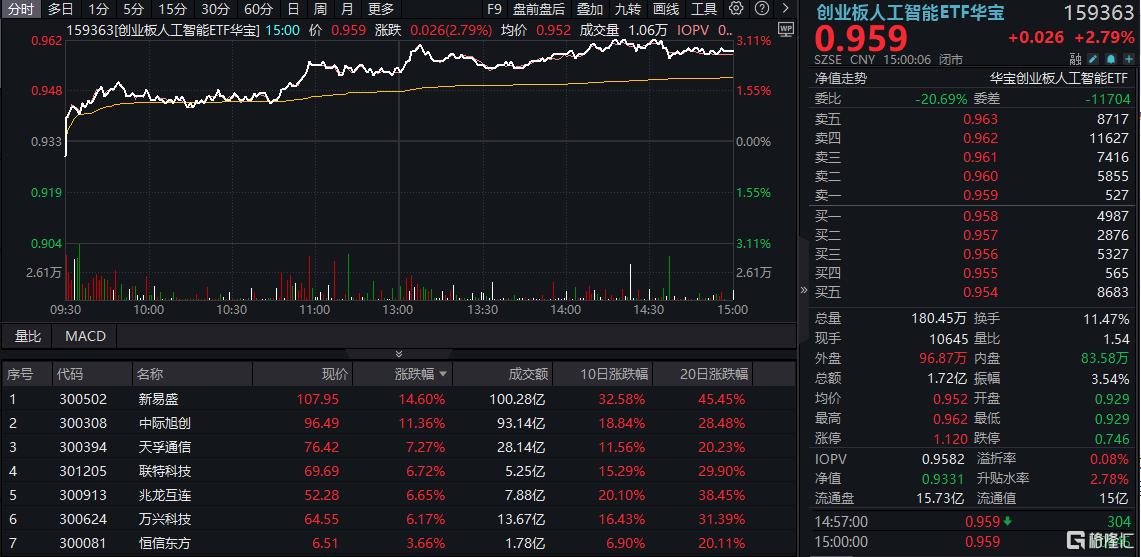Switch to the 15分 chart period

172,9
